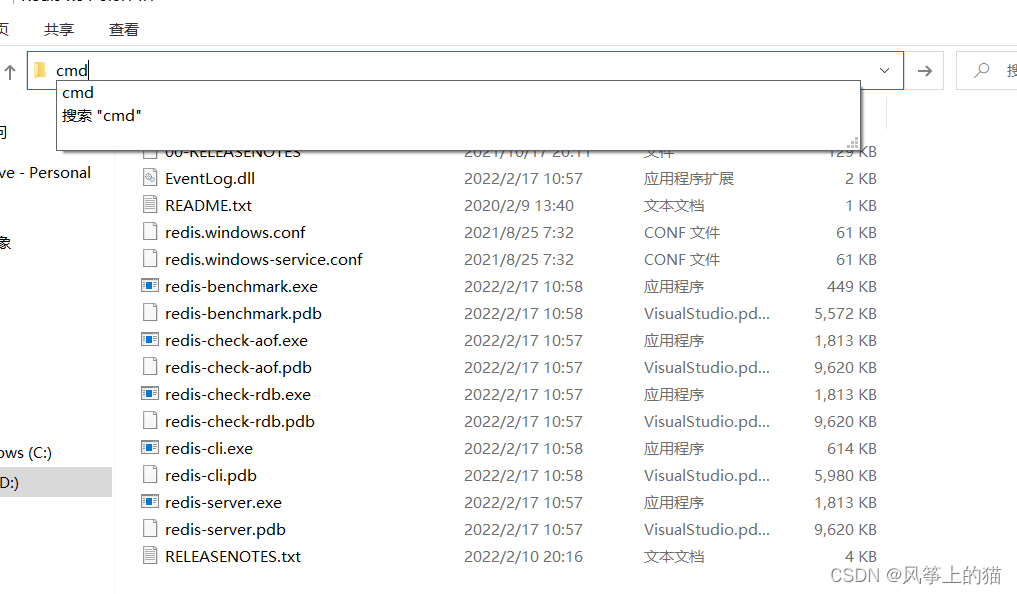Select file name redis-check-aof.exe
The image size is (1017, 594).
(236, 340)
